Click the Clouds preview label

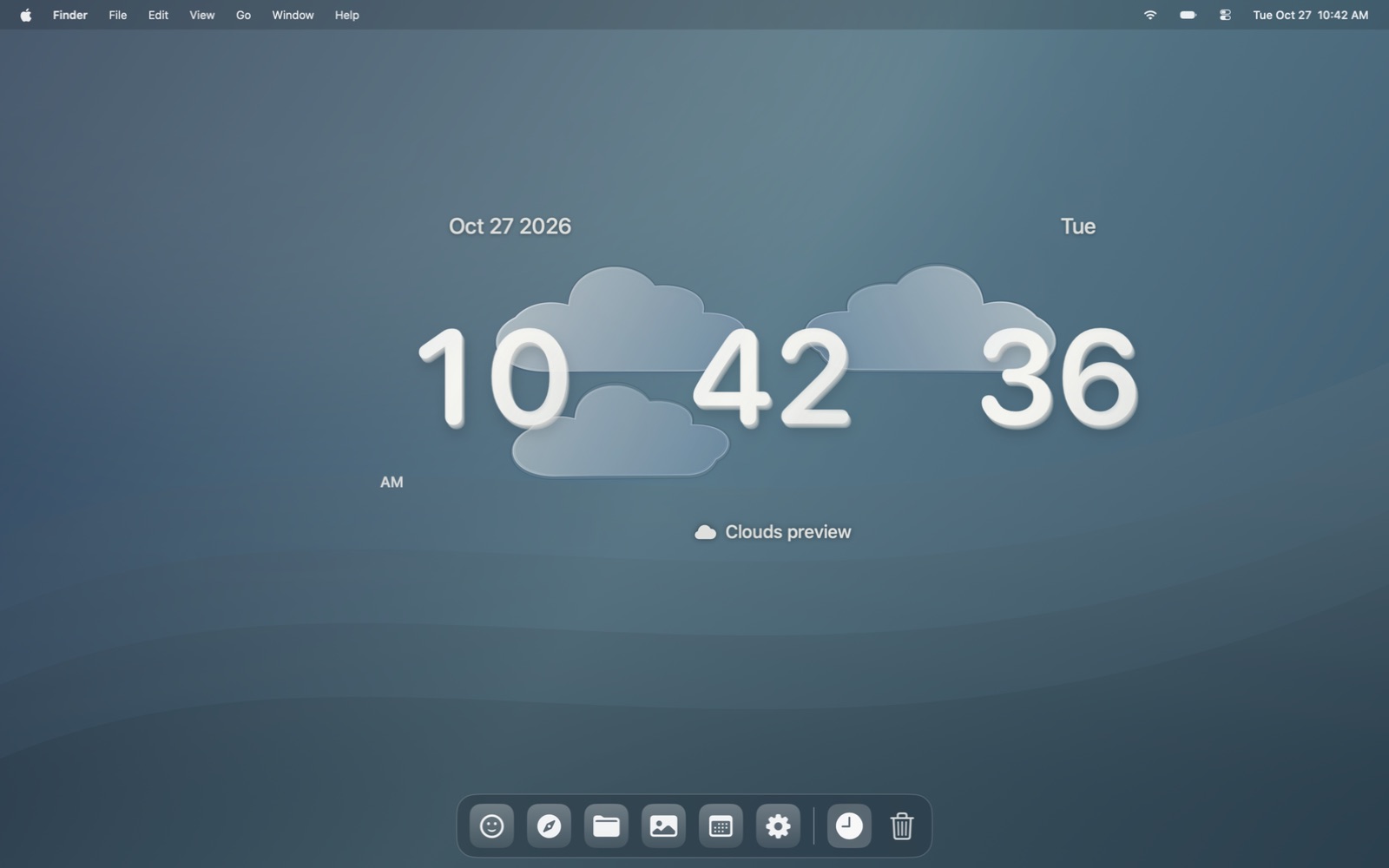coord(787,532)
